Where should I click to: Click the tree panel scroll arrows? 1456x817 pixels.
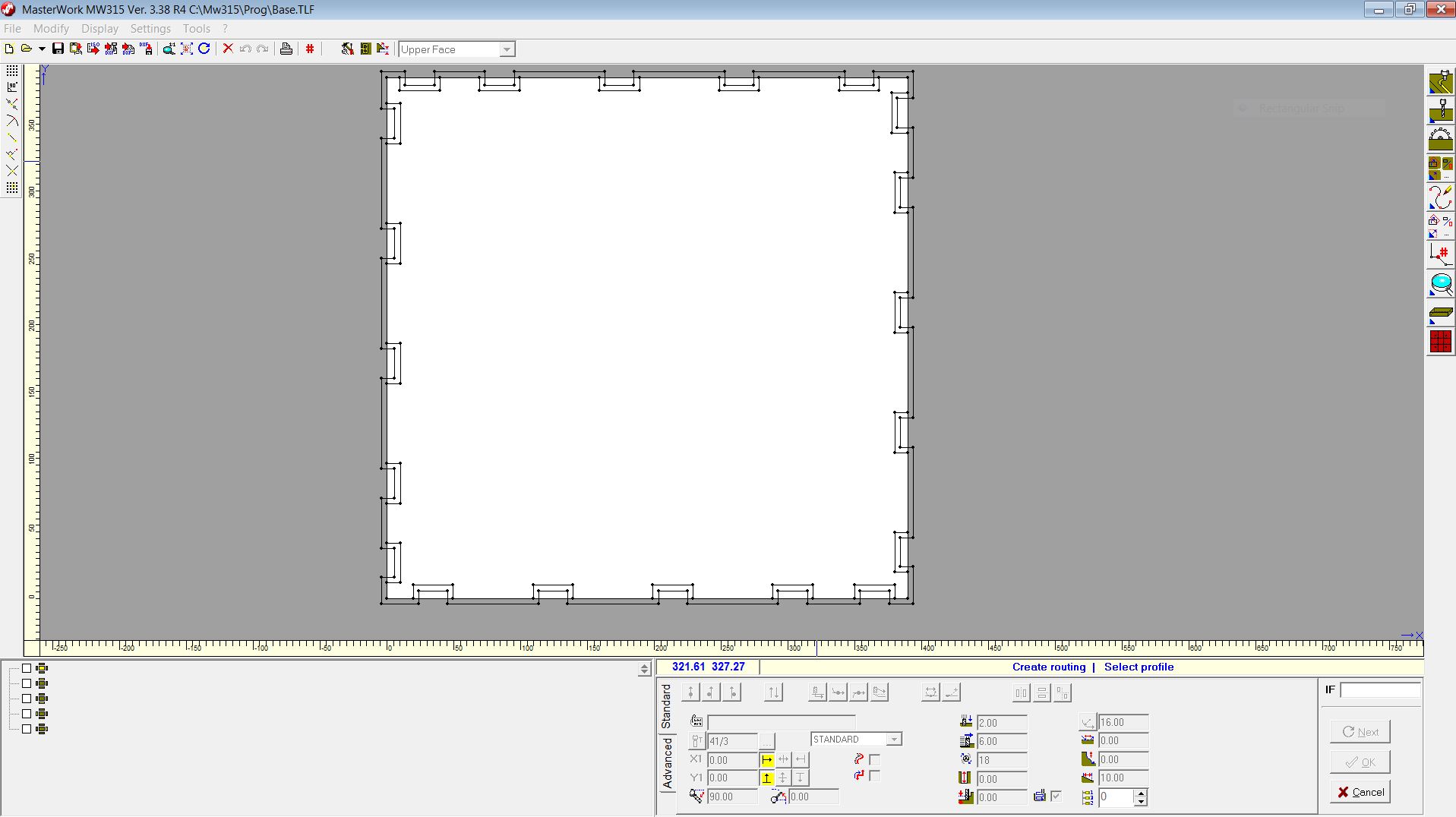(644, 669)
